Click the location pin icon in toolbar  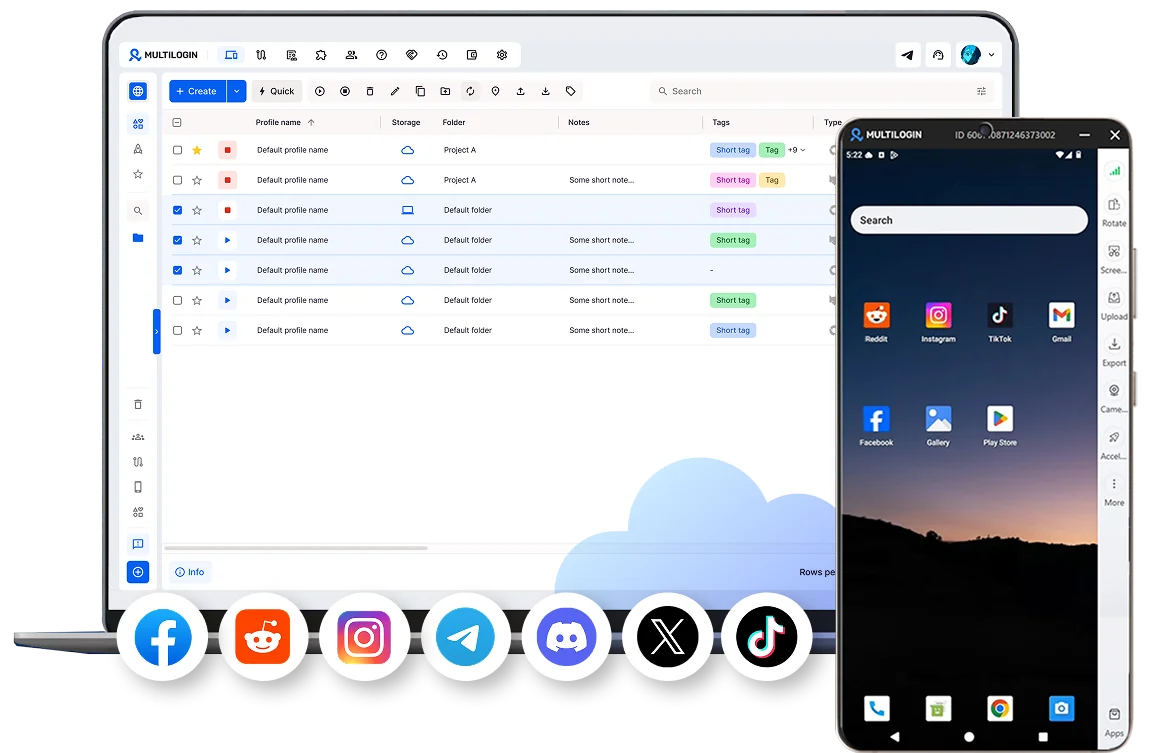click(x=495, y=91)
